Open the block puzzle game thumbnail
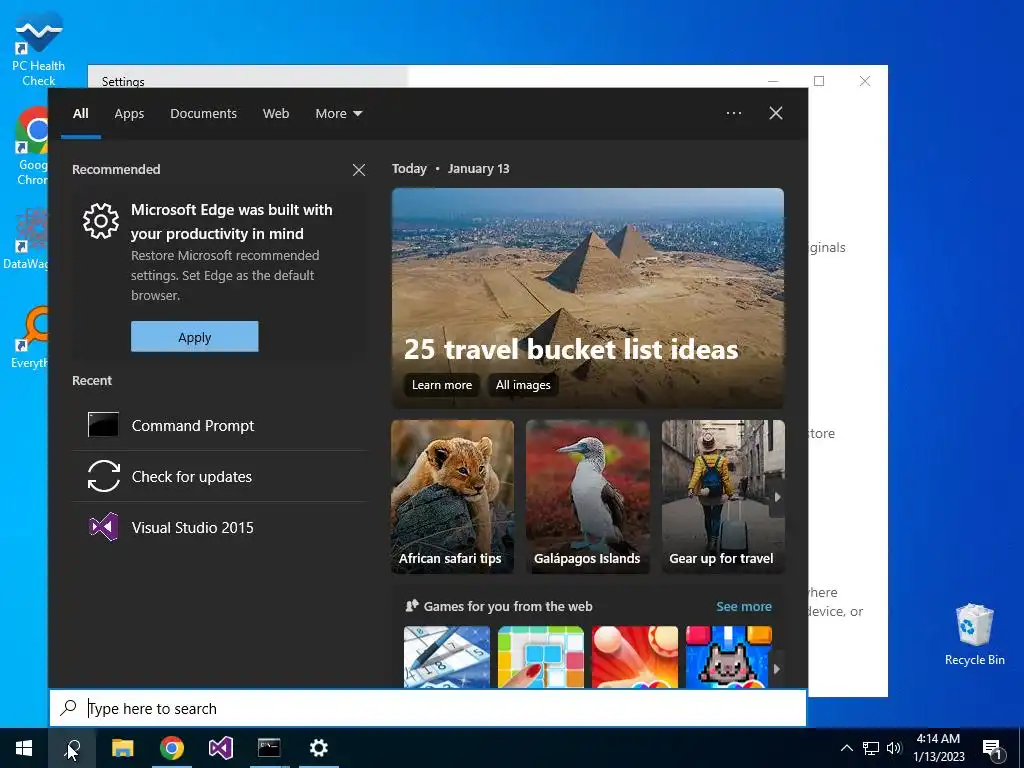Screen dimensions: 1024x768 541,657
